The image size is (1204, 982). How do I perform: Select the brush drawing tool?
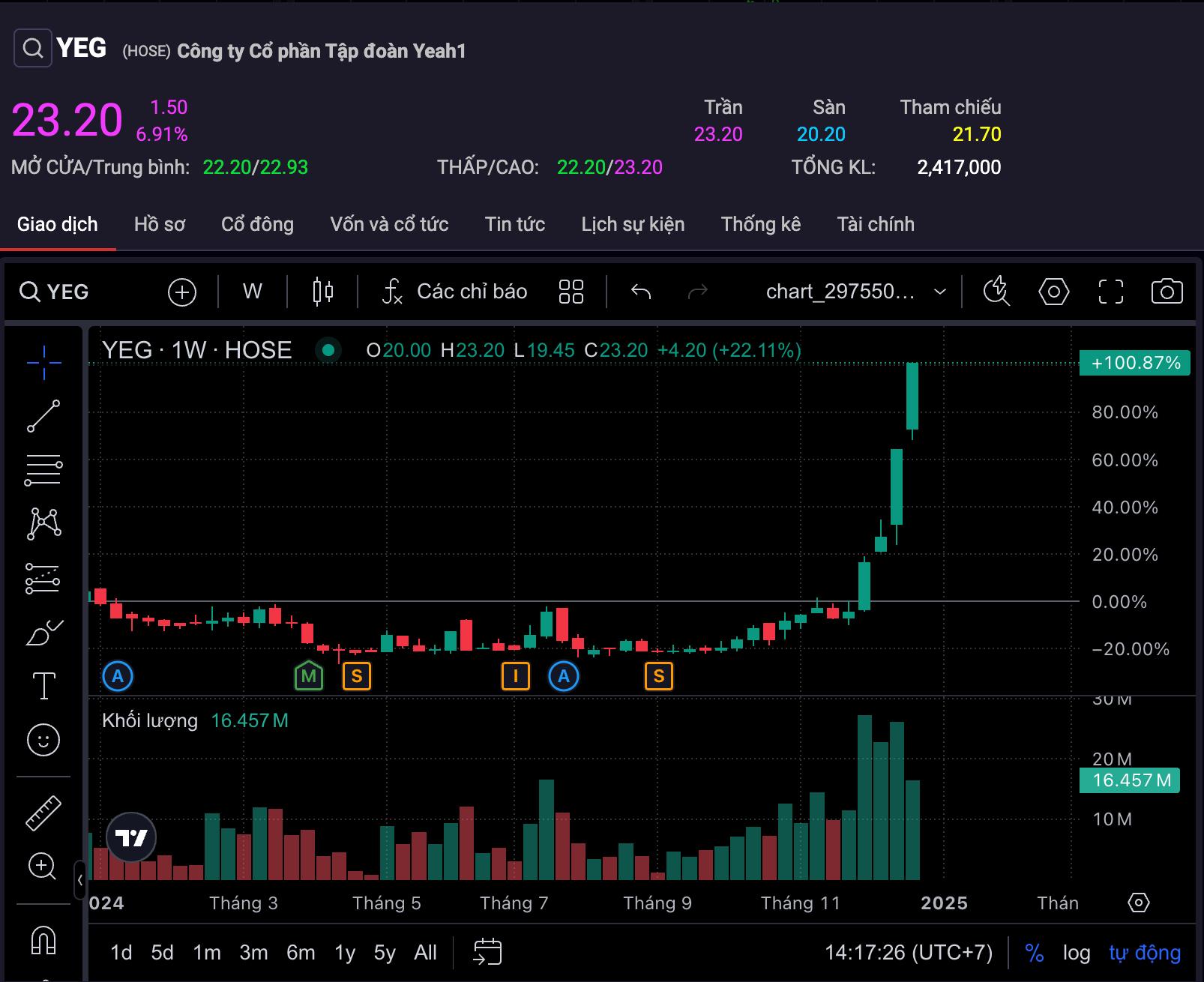[x=43, y=633]
